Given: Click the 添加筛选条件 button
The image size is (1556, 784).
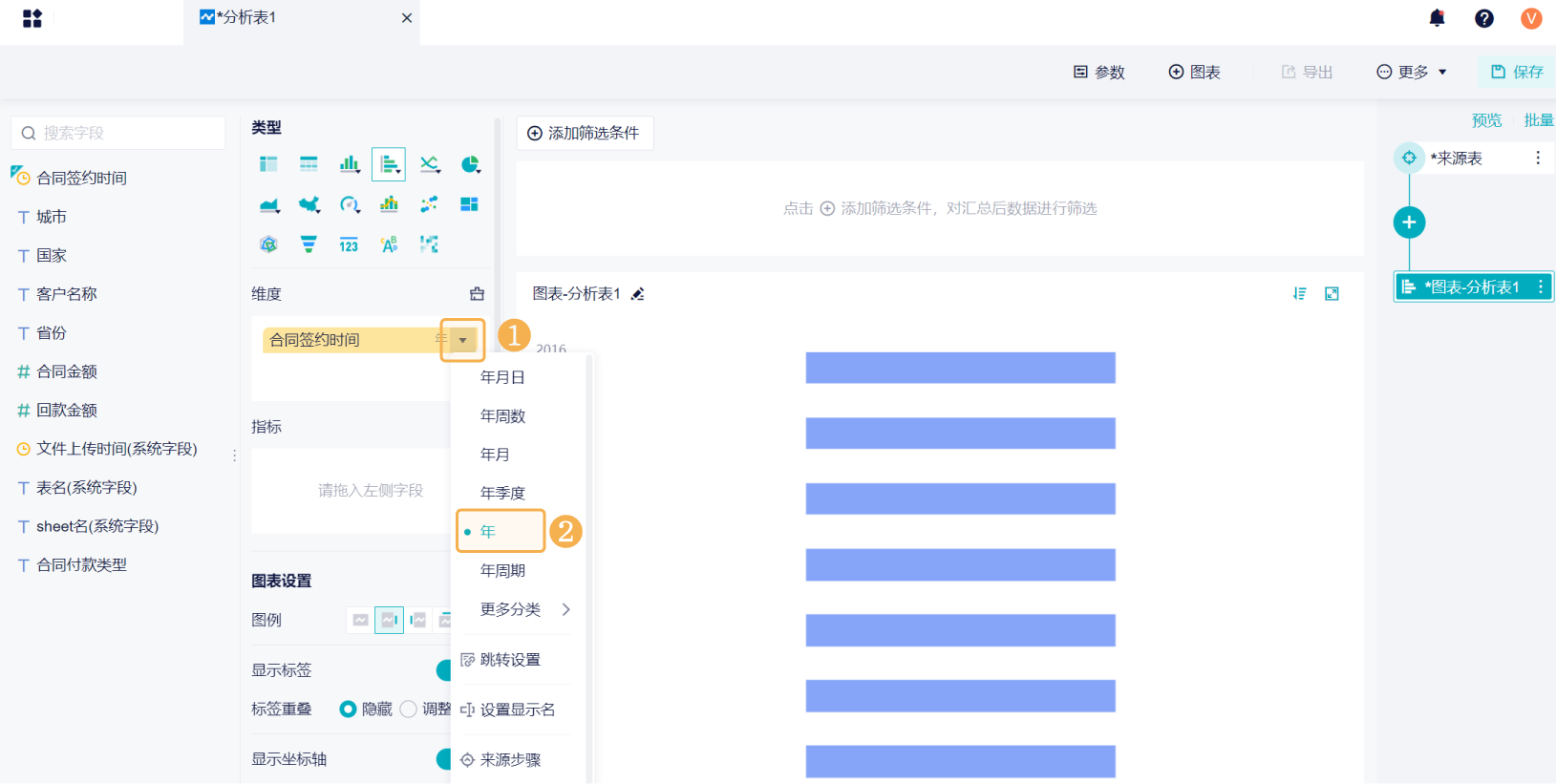Looking at the screenshot, I should (x=585, y=133).
